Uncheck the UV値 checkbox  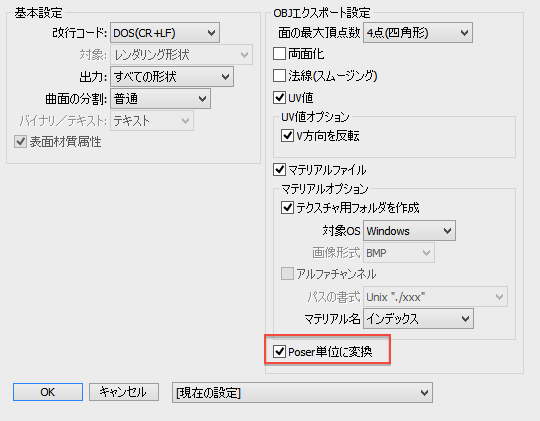[x=279, y=98]
